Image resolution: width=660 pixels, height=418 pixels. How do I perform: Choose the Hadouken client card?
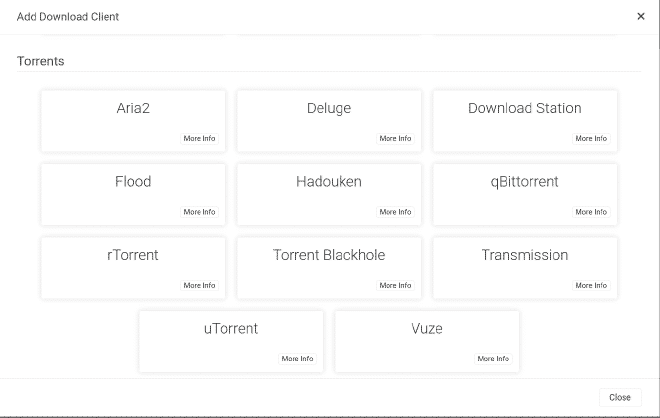click(x=329, y=194)
